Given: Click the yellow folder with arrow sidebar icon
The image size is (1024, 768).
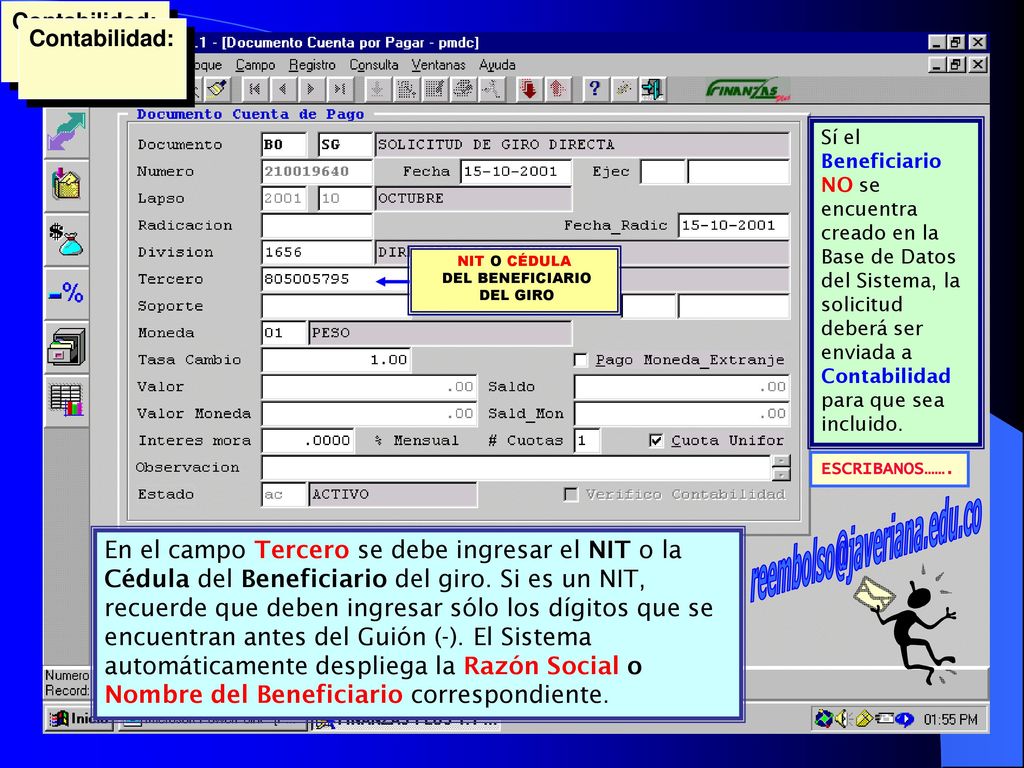Looking at the screenshot, I should tap(67, 185).
